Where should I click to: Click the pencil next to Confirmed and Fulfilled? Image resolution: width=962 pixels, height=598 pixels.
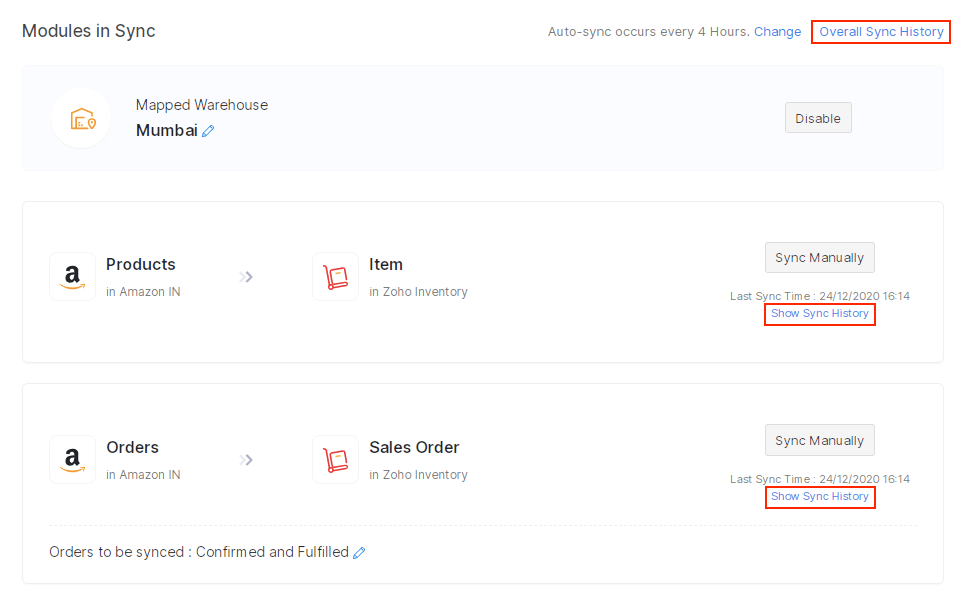(360, 551)
